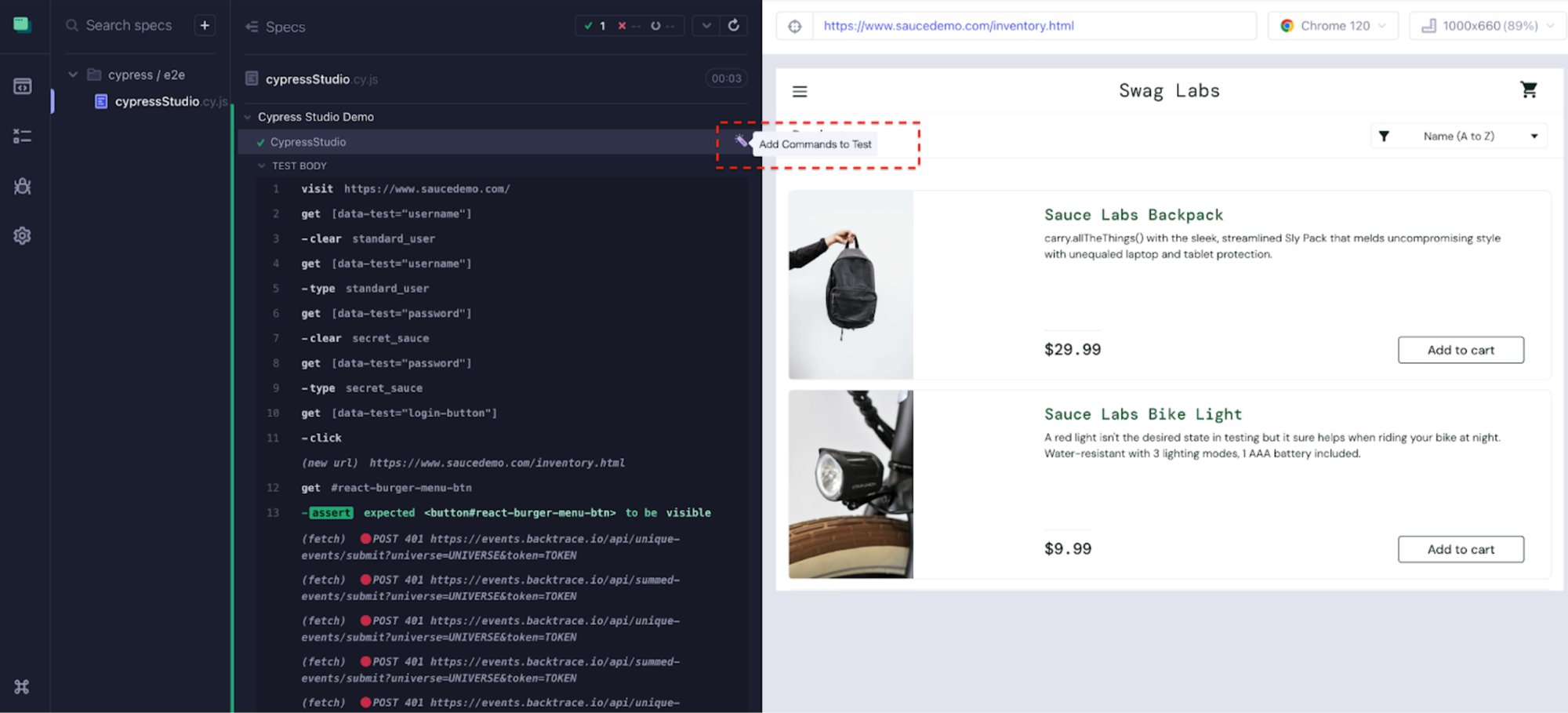Click the selector playground crosshair icon
1568x713 pixels.
(x=795, y=26)
